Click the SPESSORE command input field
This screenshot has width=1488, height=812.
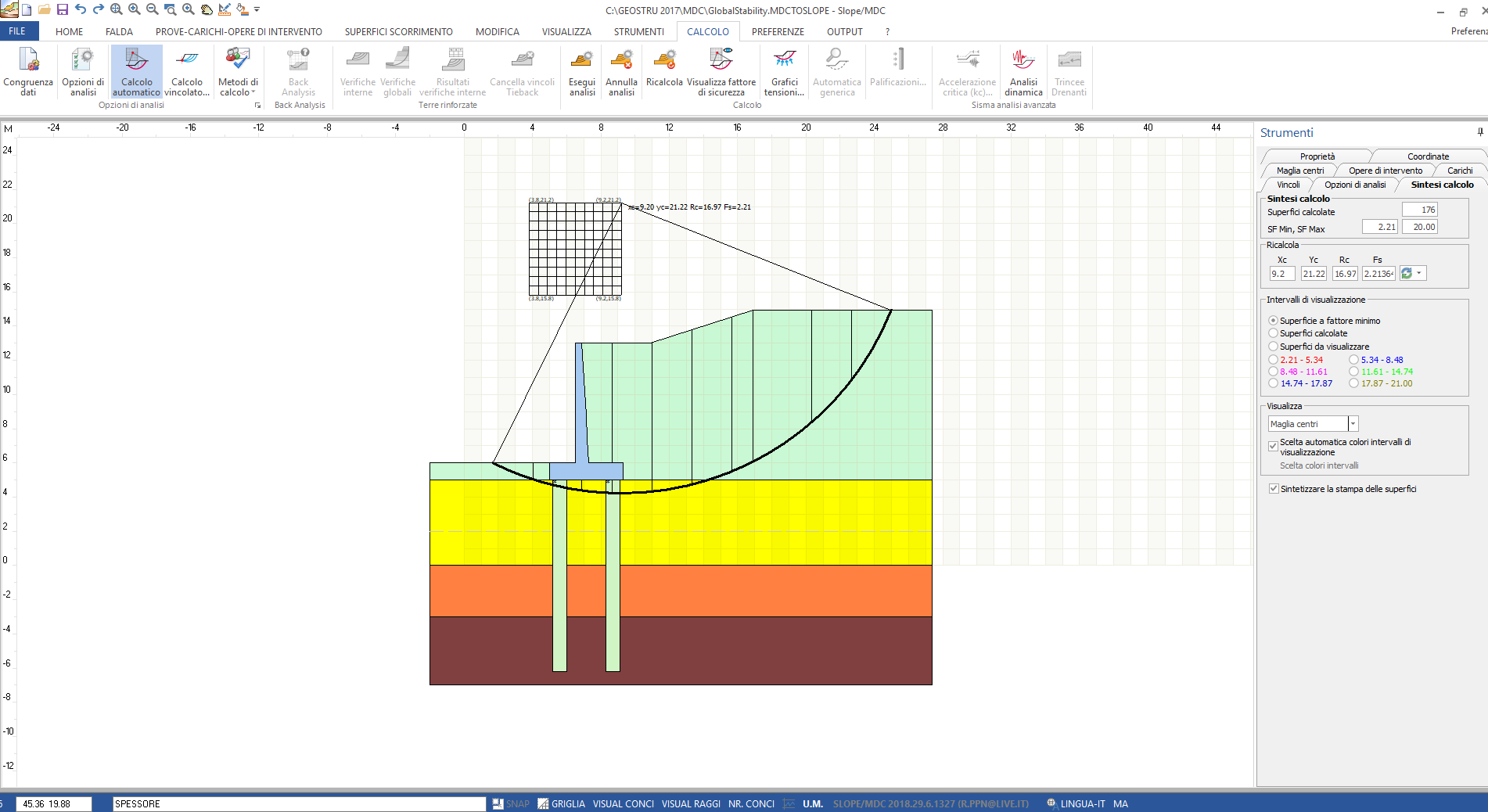click(x=299, y=803)
